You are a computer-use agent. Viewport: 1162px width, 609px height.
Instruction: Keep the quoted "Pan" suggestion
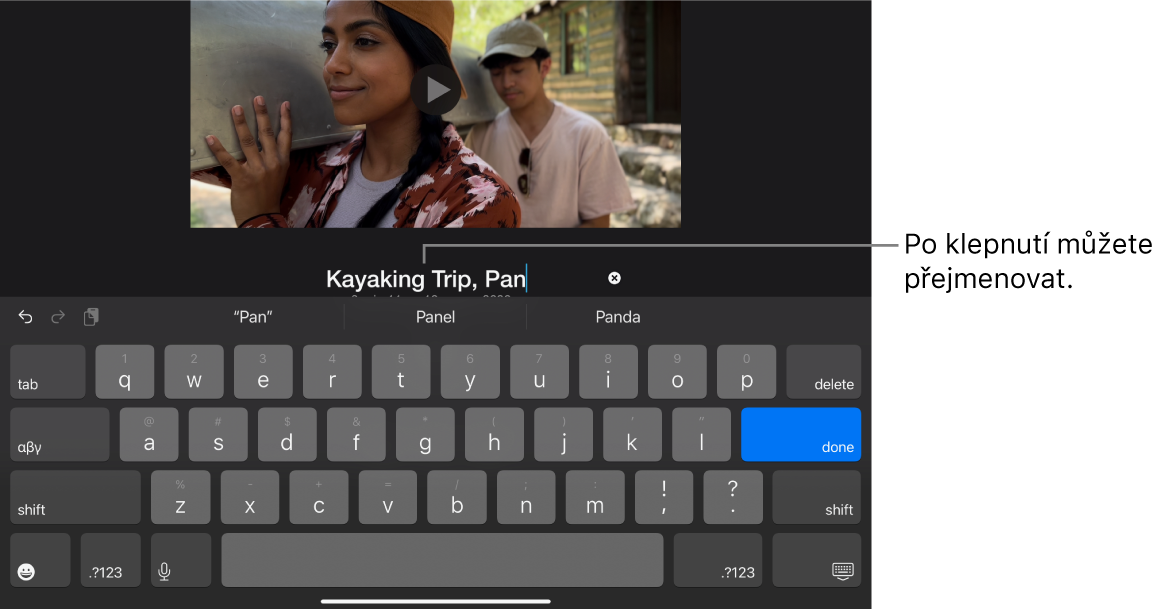[253, 317]
